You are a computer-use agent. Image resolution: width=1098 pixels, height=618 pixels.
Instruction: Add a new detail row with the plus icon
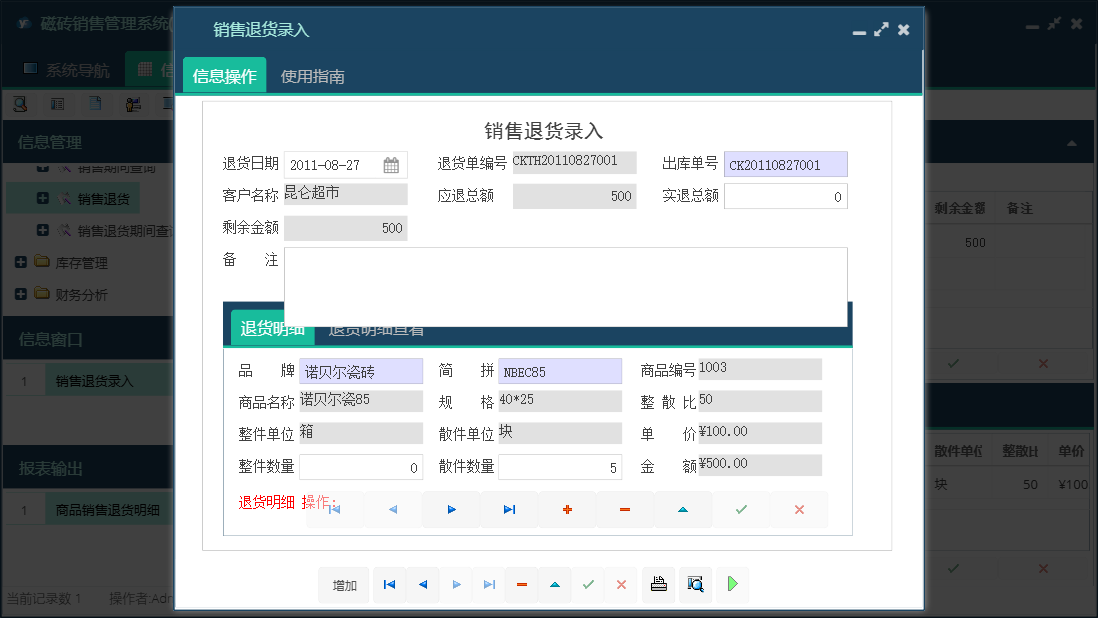[566, 509]
